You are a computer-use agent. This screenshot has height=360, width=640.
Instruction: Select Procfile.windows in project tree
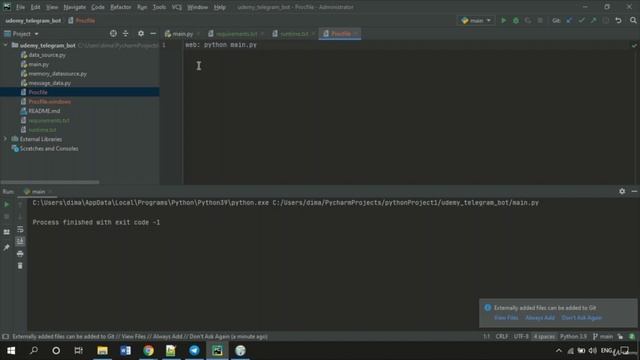pos(49,102)
